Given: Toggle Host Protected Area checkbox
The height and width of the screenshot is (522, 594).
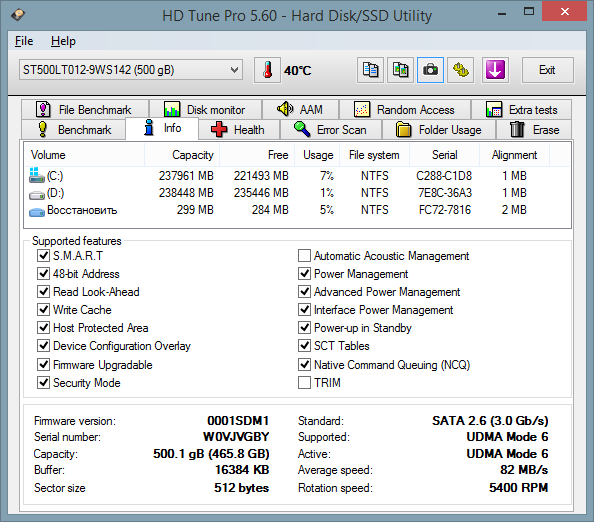Looking at the screenshot, I should click(43, 327).
